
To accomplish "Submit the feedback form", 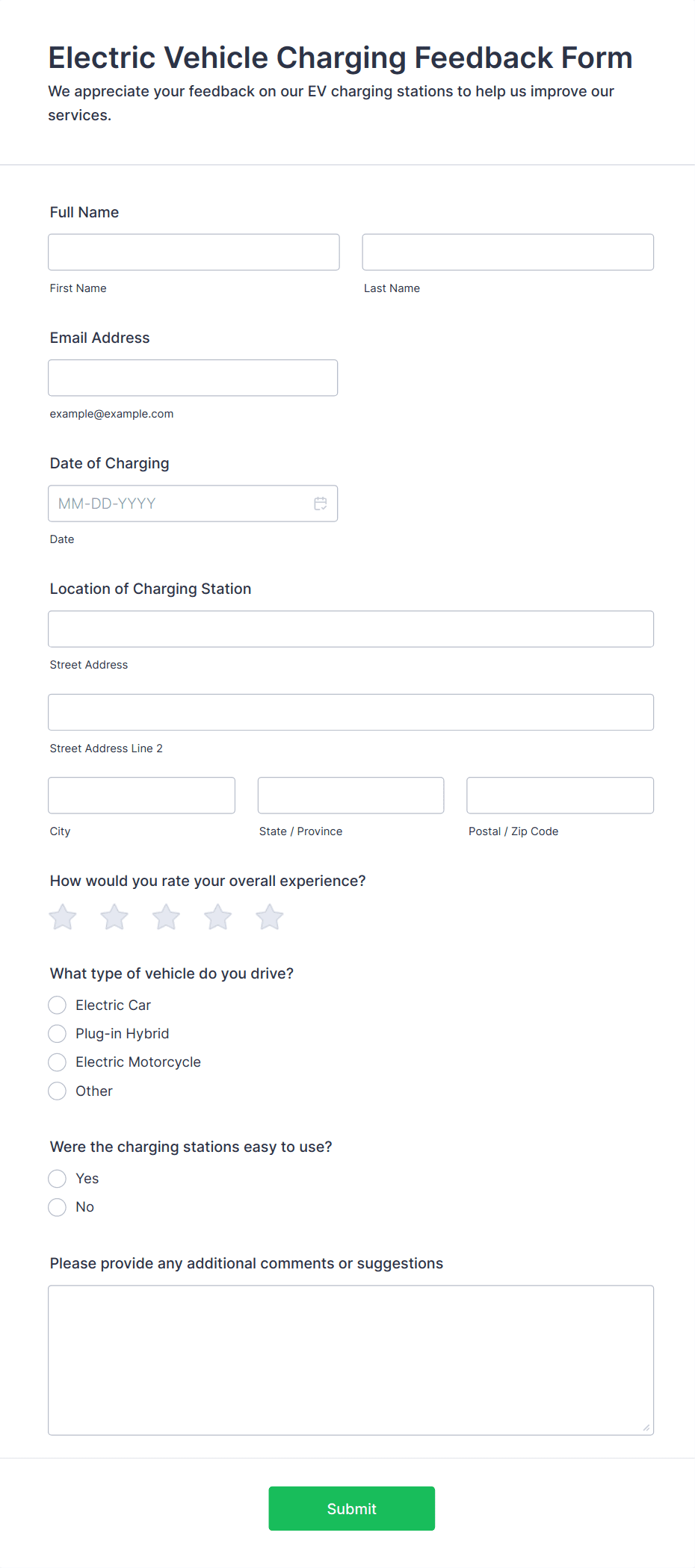I will [x=351, y=1508].
